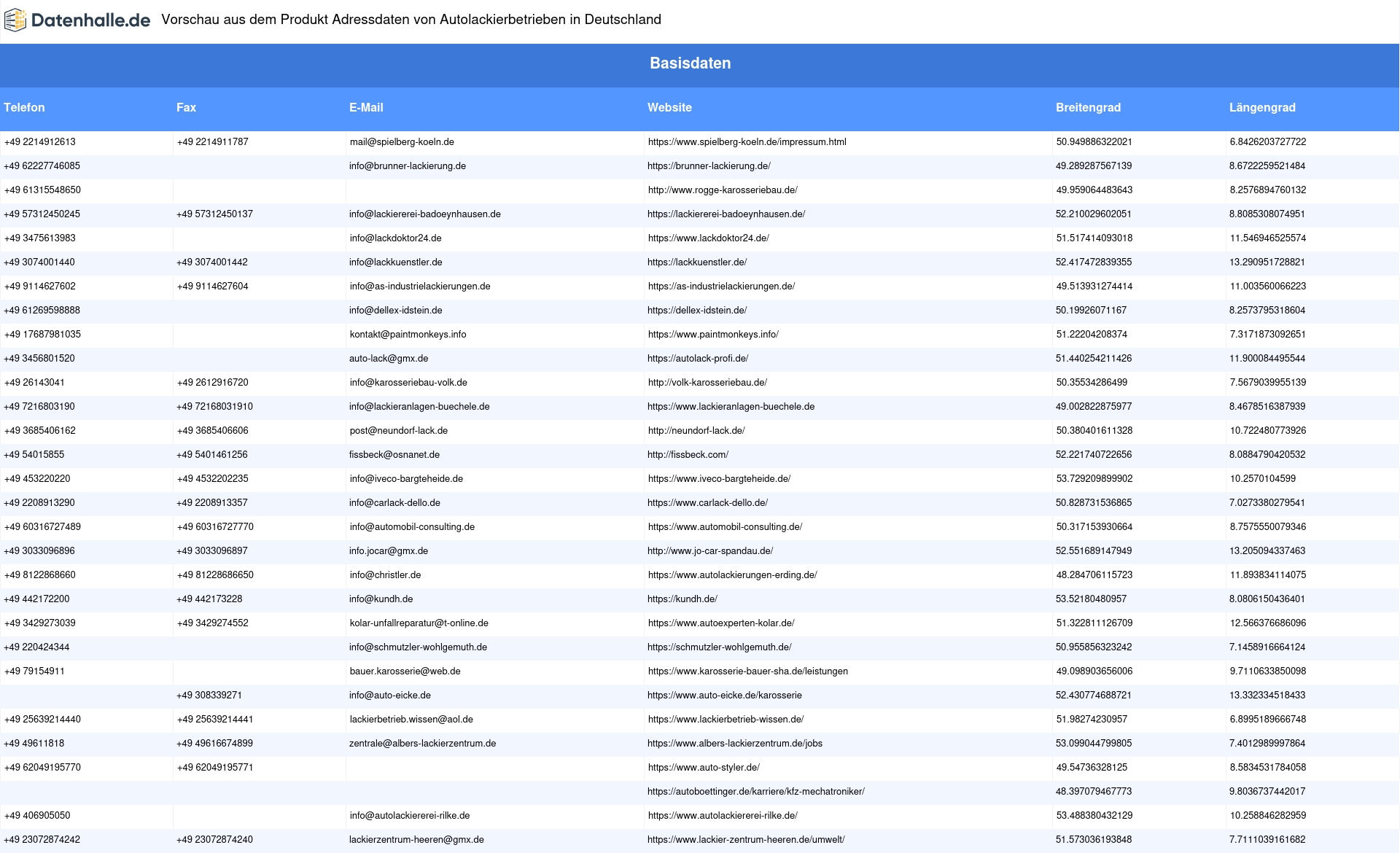The image size is (1400, 853).
Task: Open lackieranlagen-buechele.de website link
Action: tap(731, 407)
